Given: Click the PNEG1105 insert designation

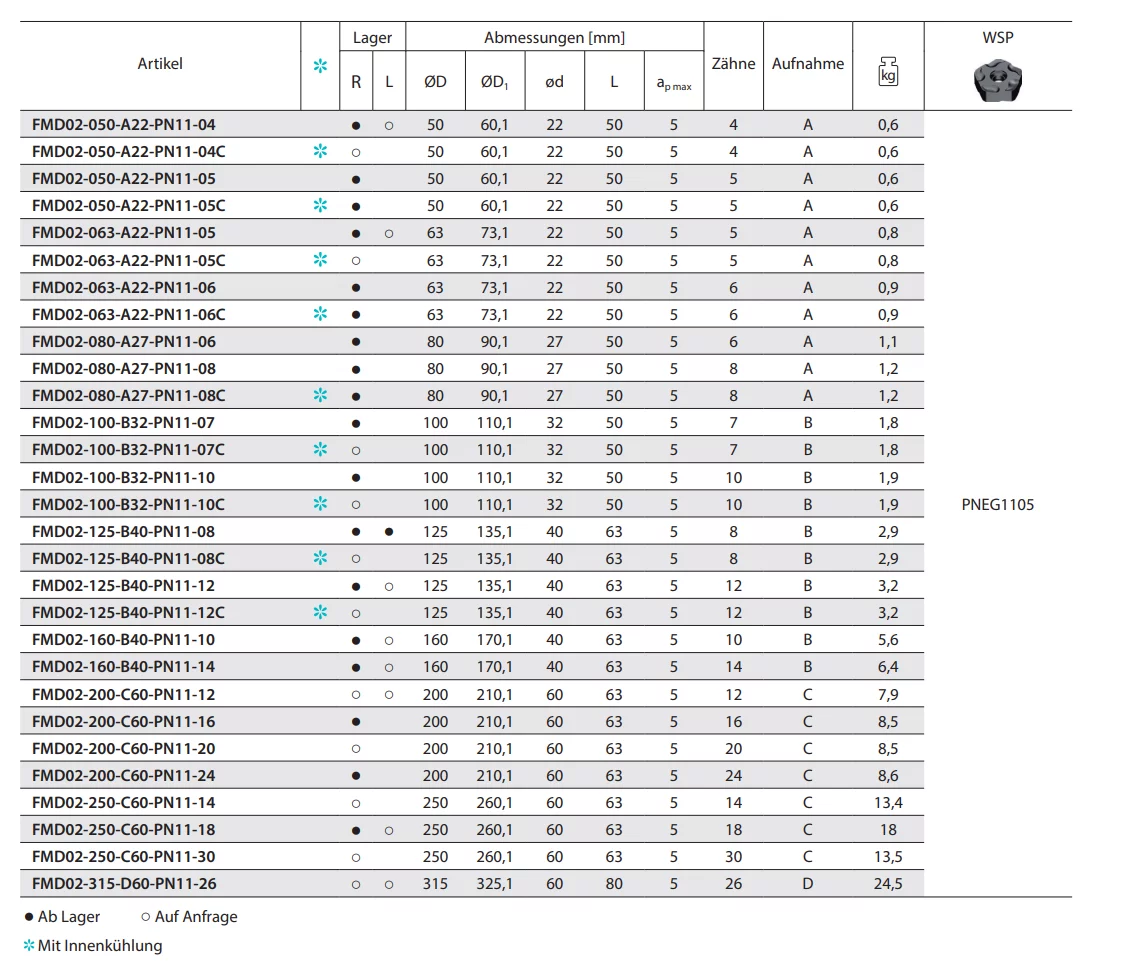Looking at the screenshot, I should pyautogui.click(x=997, y=505).
